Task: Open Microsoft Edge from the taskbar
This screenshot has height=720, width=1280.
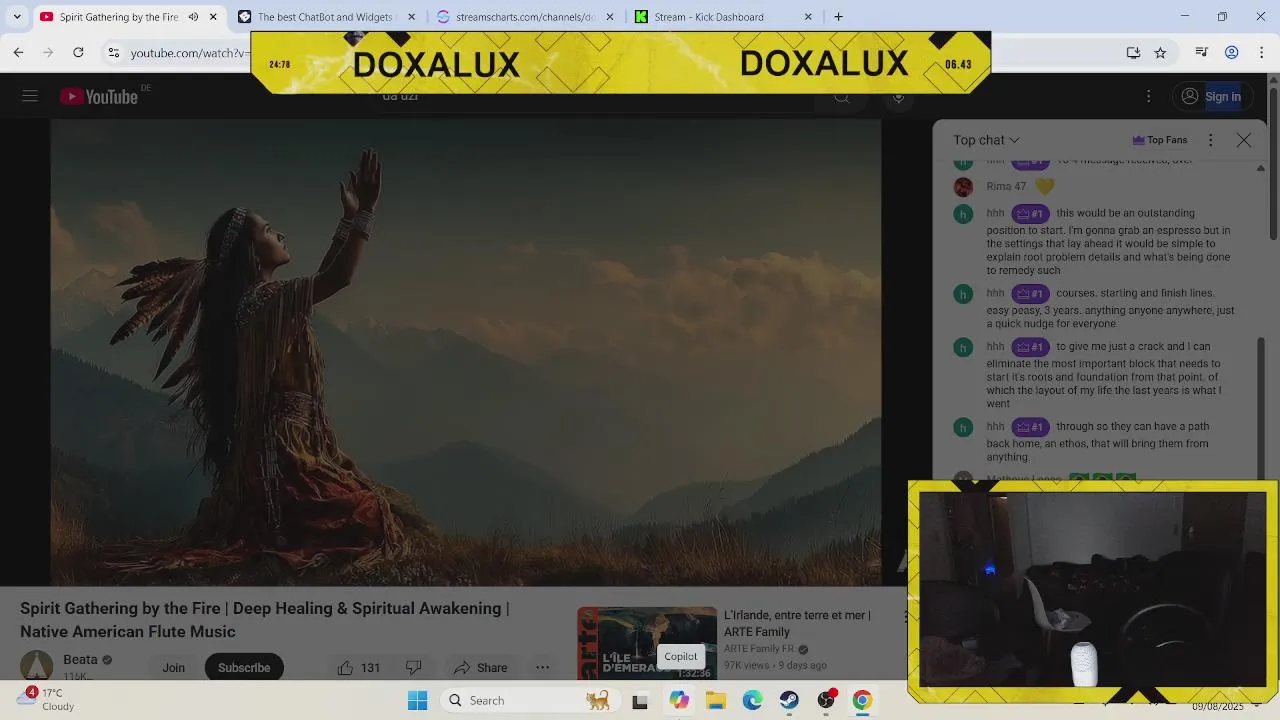Action: [752, 701]
